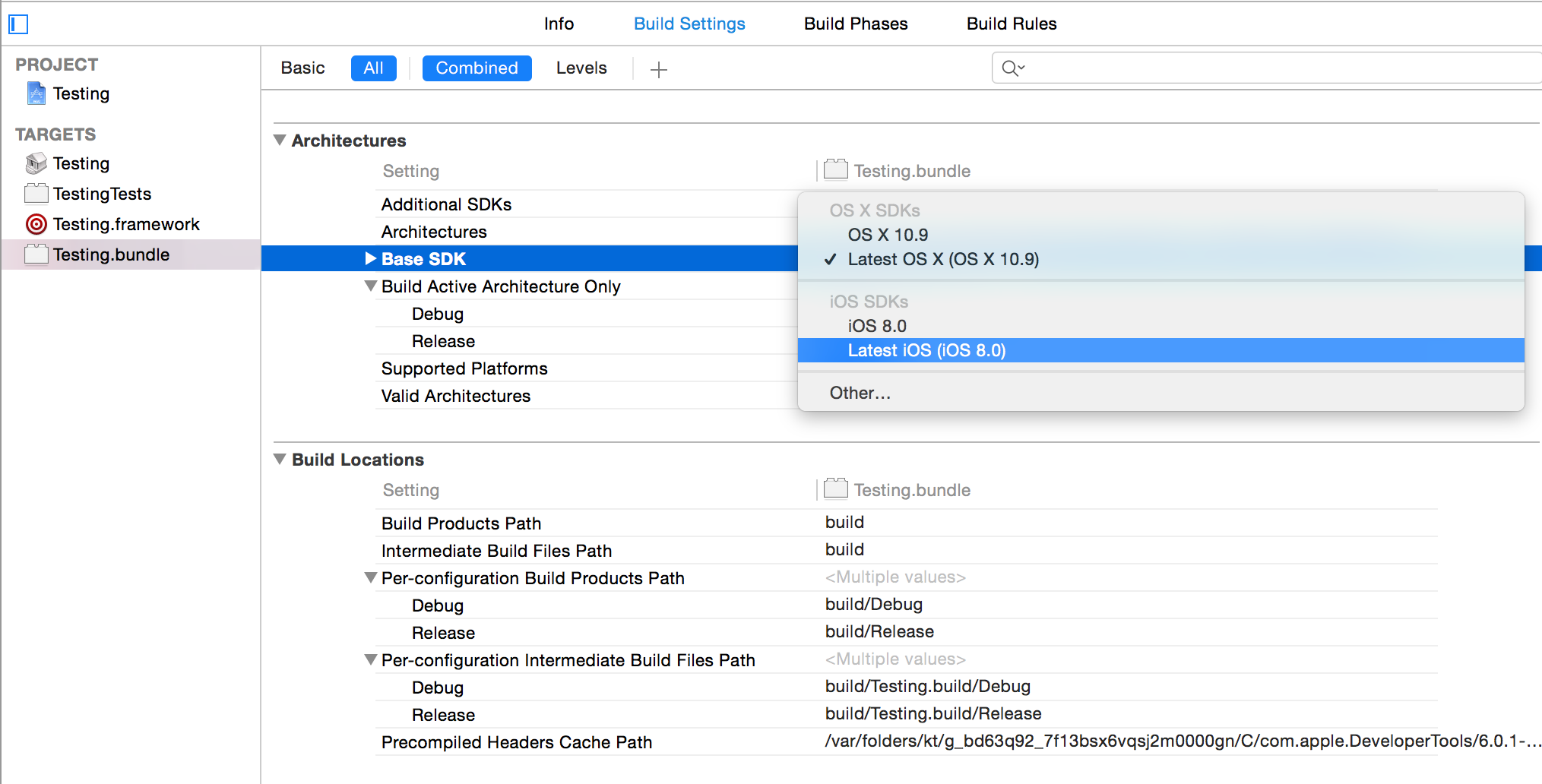The image size is (1542, 784).
Task: Click the build/Testing.build/Debug value
Action: 928,686
